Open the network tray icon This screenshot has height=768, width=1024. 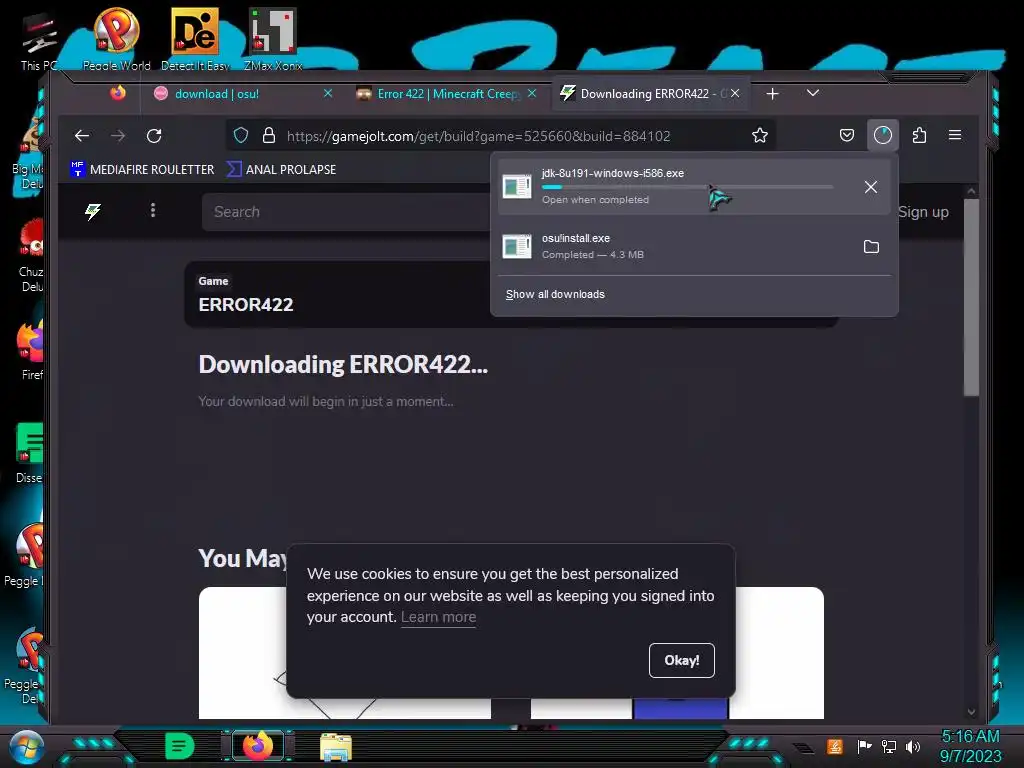(889, 746)
